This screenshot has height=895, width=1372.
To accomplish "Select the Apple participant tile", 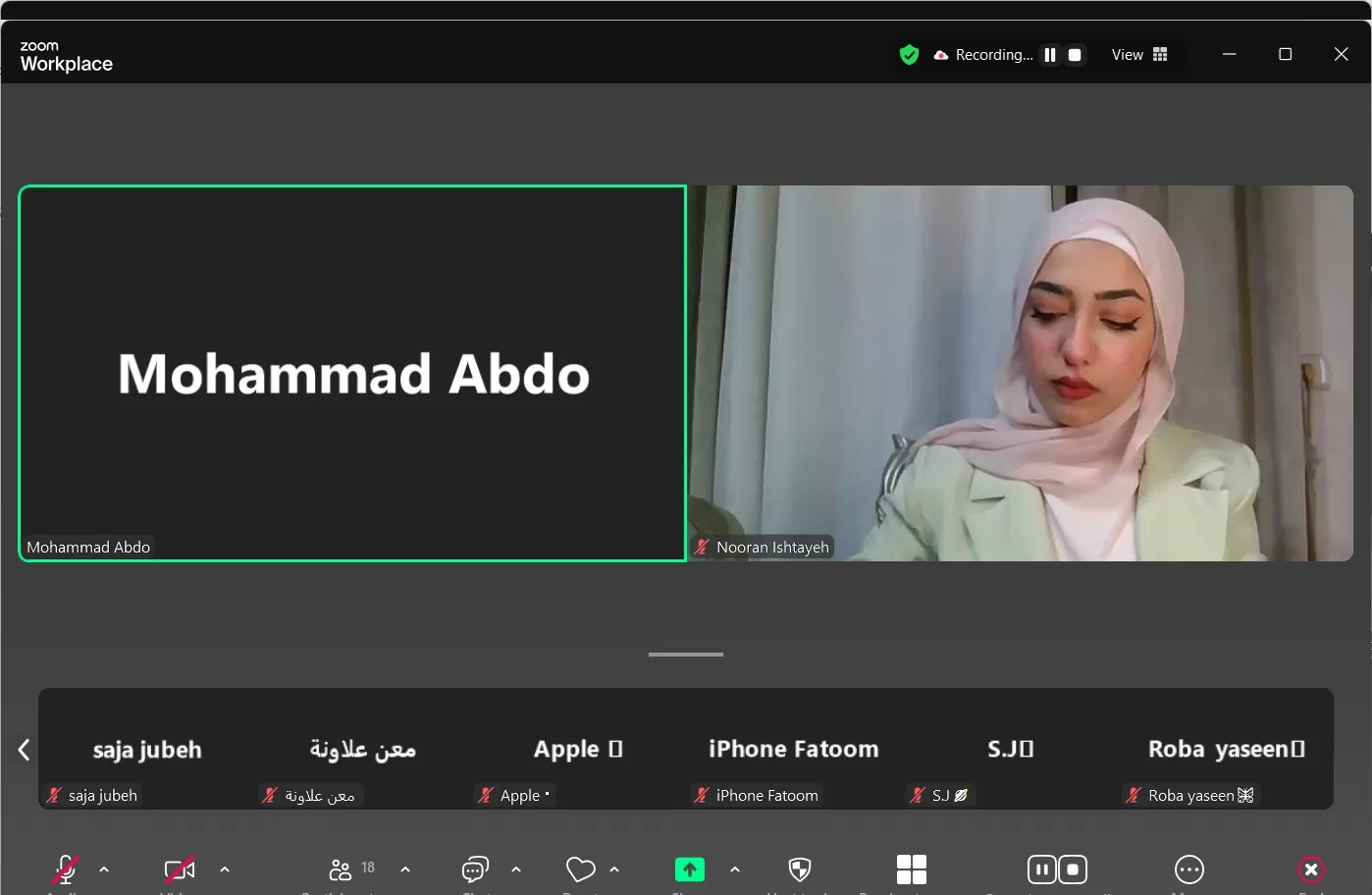I will [x=578, y=749].
